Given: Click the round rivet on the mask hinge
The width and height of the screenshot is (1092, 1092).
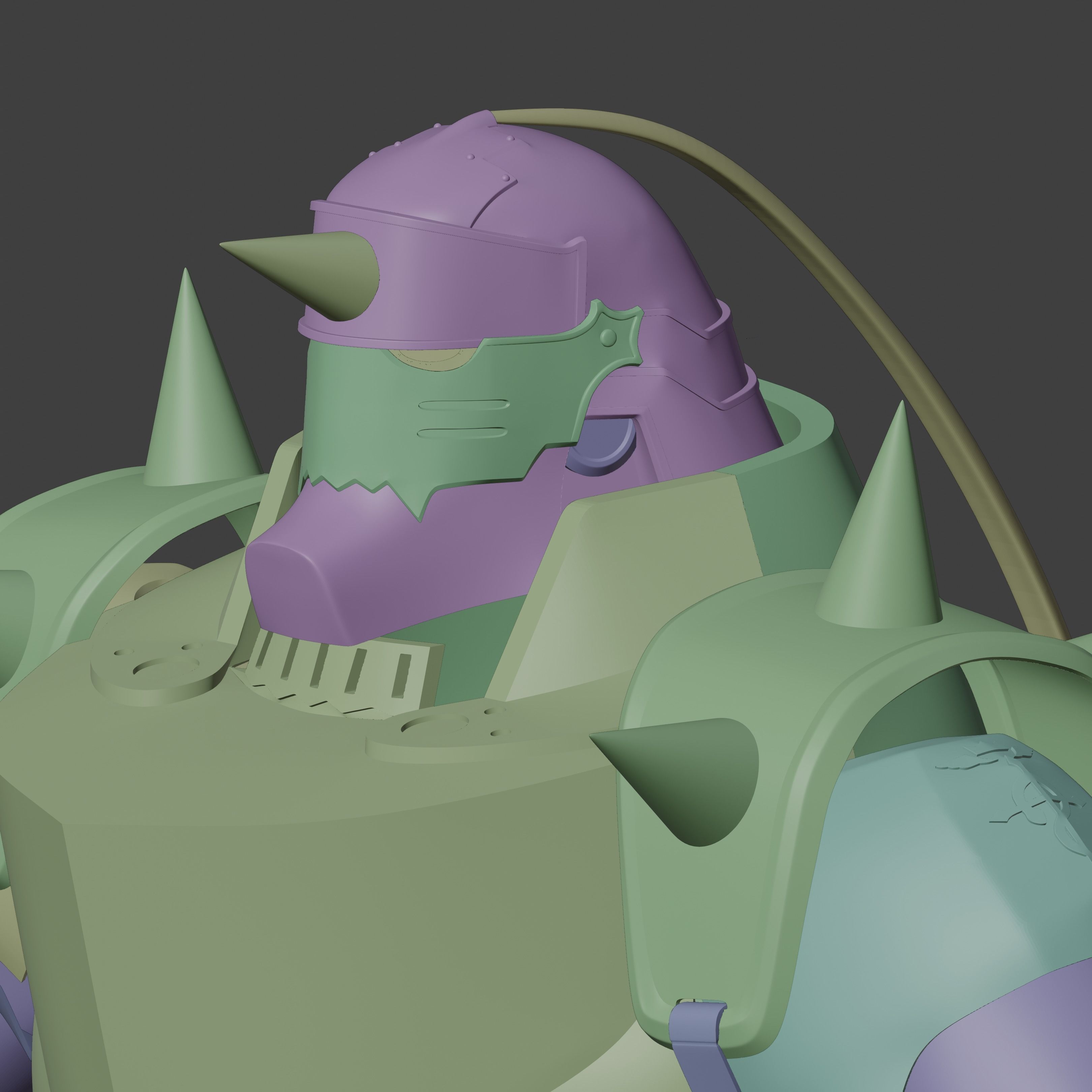Looking at the screenshot, I should 608,338.
